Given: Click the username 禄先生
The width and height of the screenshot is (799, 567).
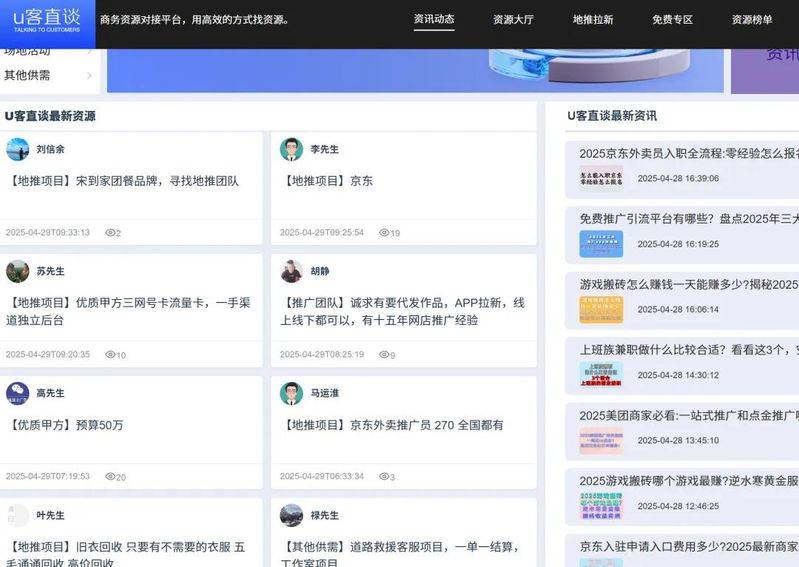Looking at the screenshot, I should [325, 515].
